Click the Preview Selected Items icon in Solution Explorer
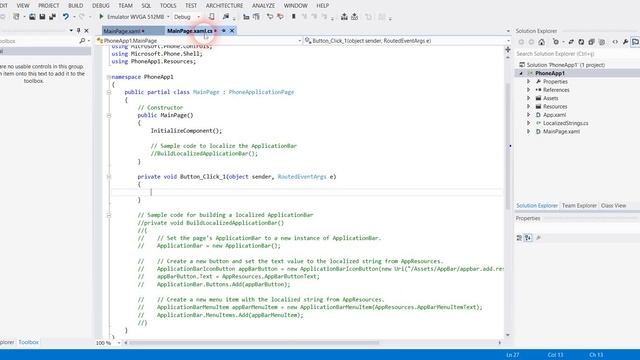Viewport: 640px width, 360px height. click(x=635, y=42)
